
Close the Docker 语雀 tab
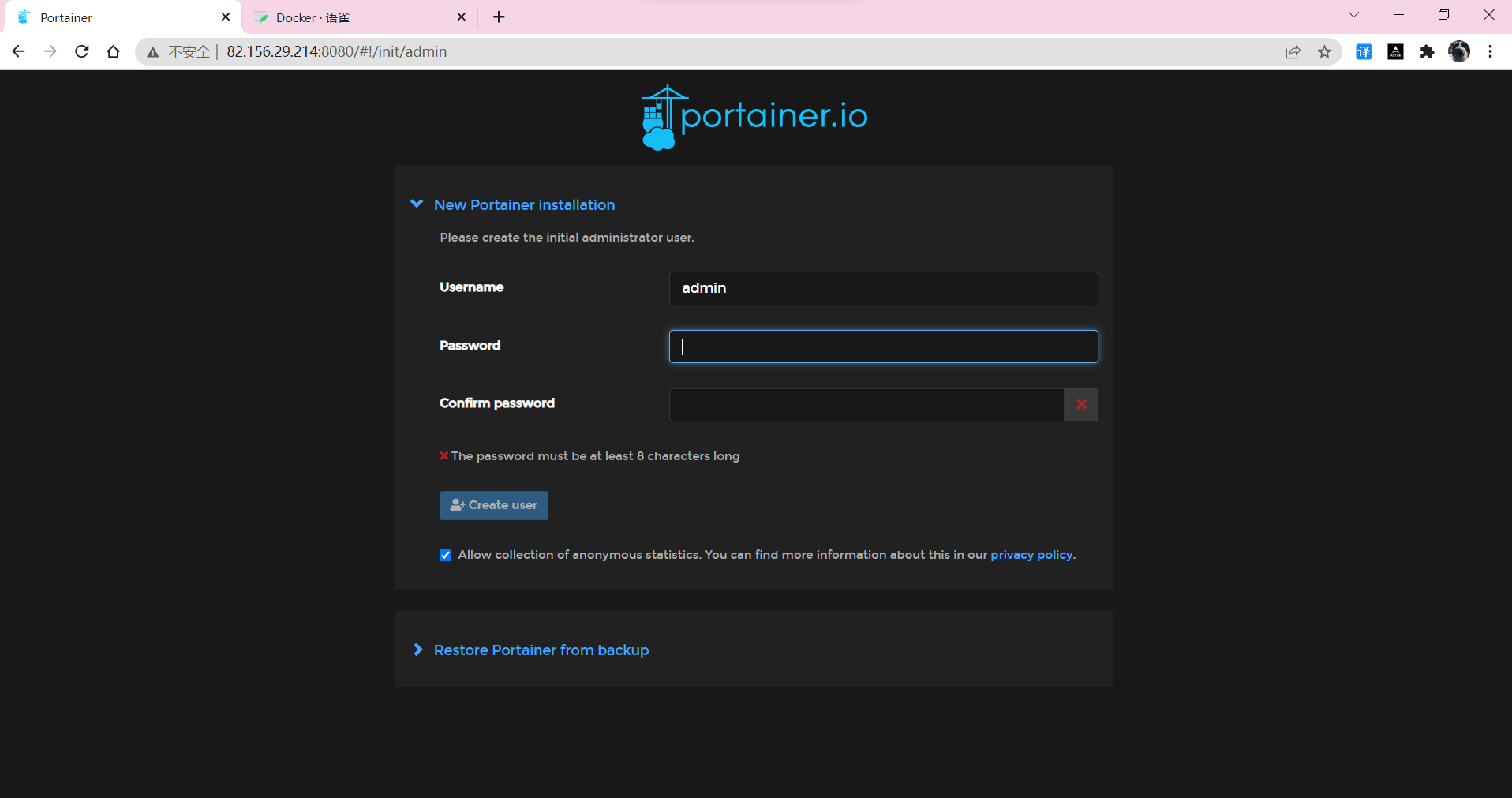(x=462, y=17)
